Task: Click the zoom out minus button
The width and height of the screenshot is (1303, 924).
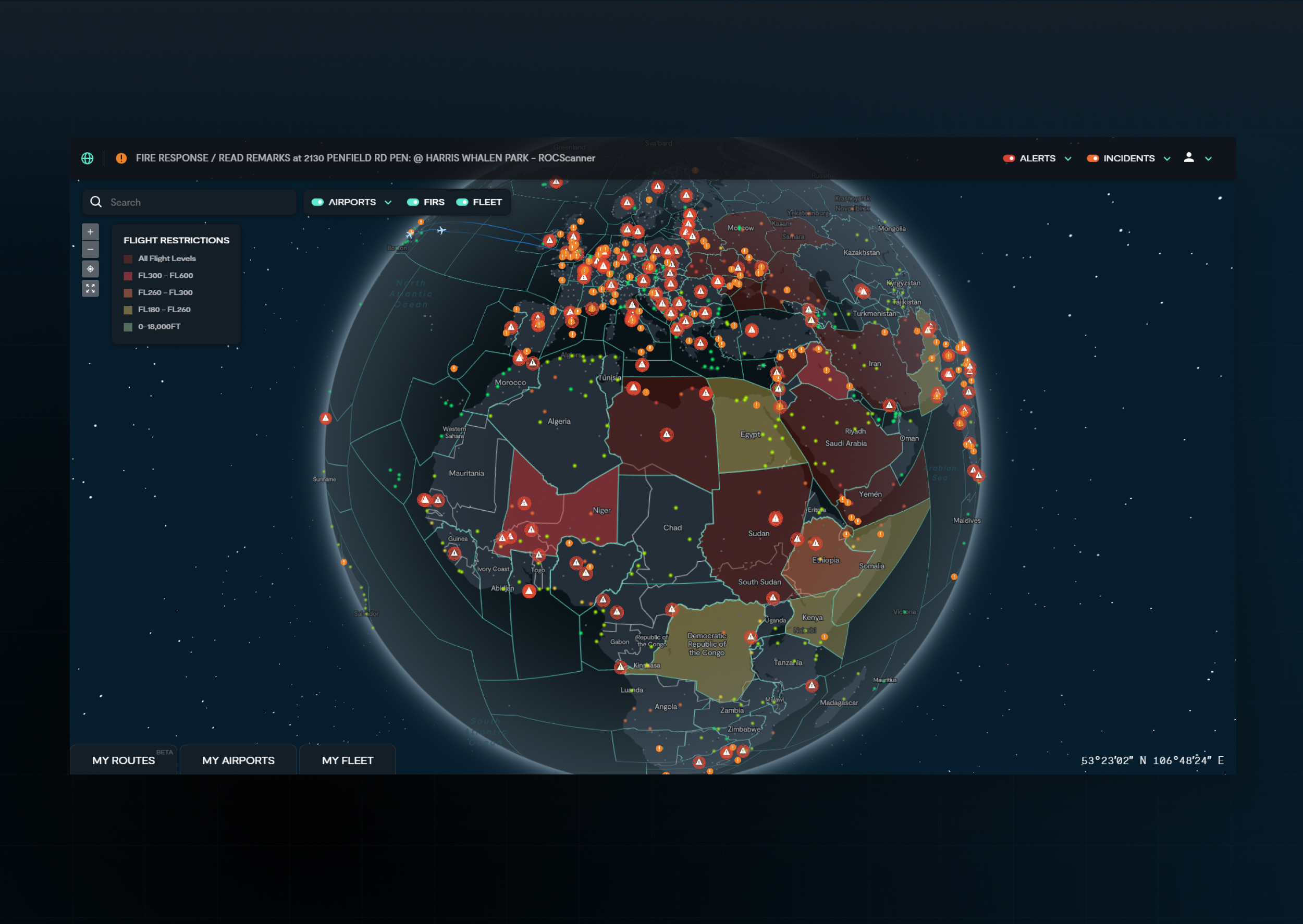Action: pos(90,249)
